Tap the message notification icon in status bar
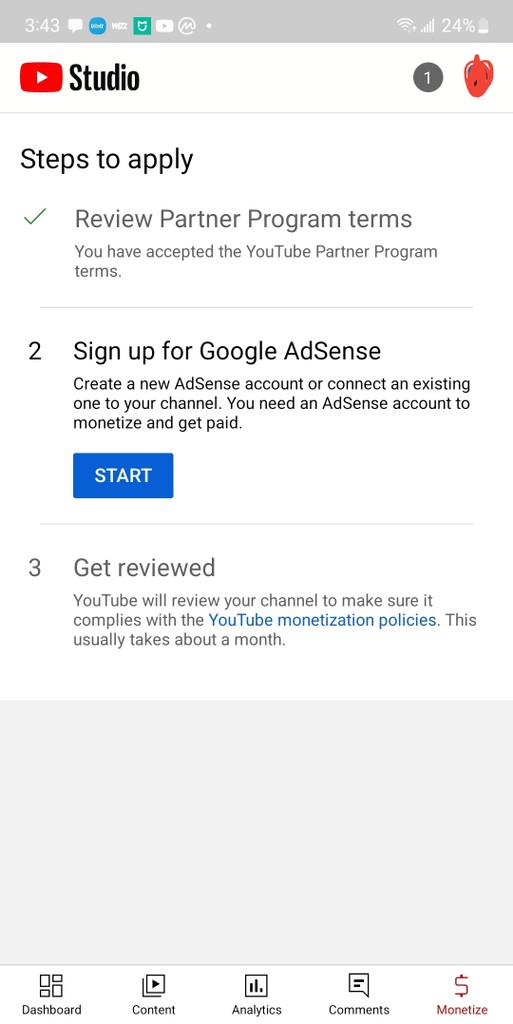This screenshot has height=1024, width=513. click(x=75, y=26)
